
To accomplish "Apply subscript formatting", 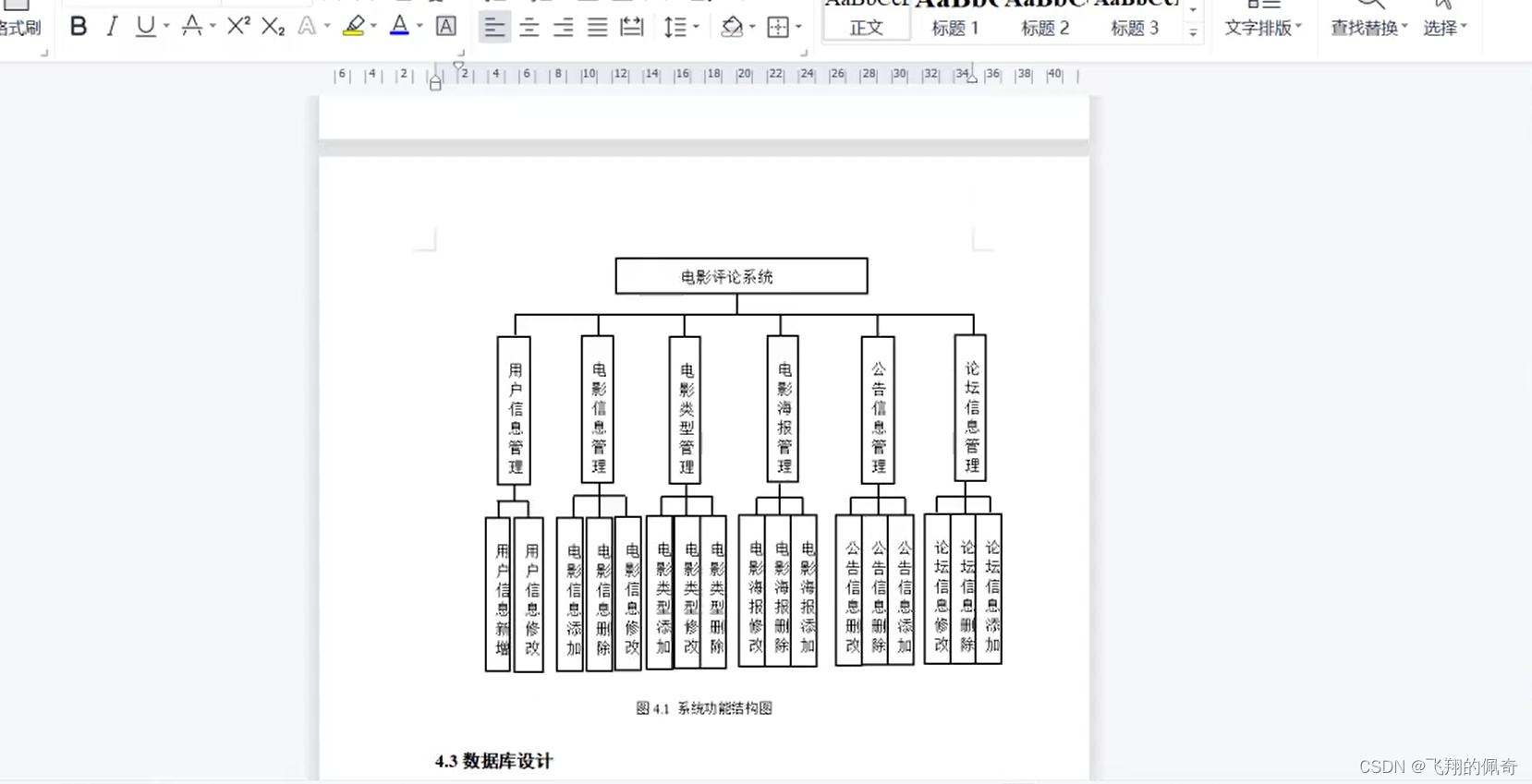I will (273, 27).
